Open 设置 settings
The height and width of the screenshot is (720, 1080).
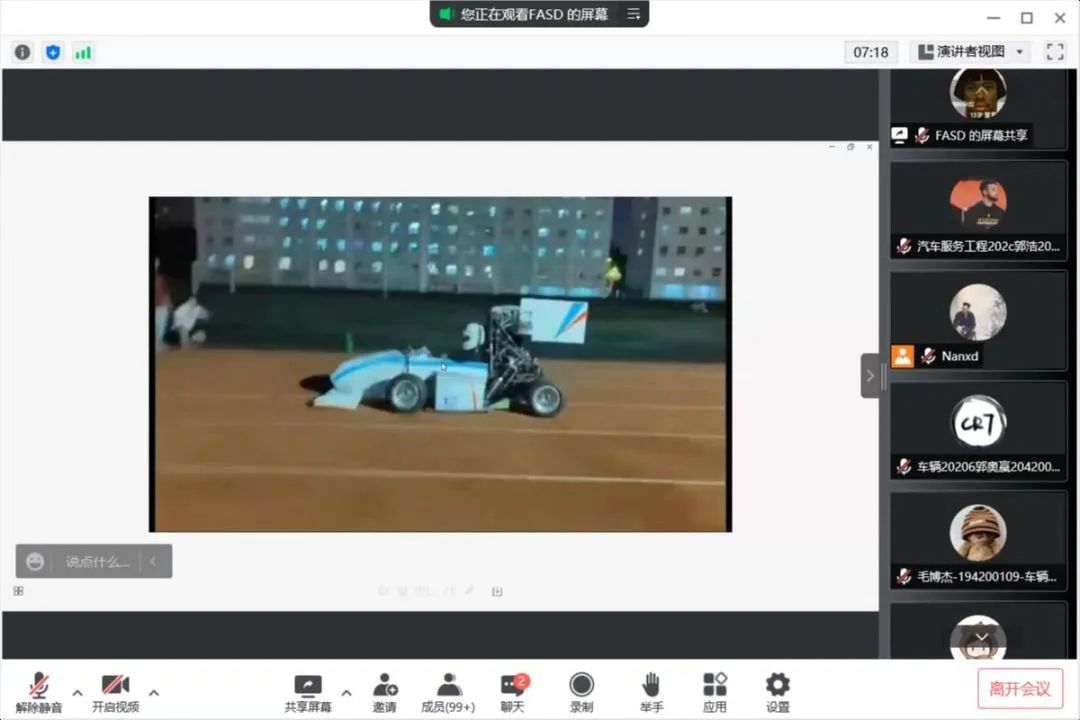[x=777, y=692]
